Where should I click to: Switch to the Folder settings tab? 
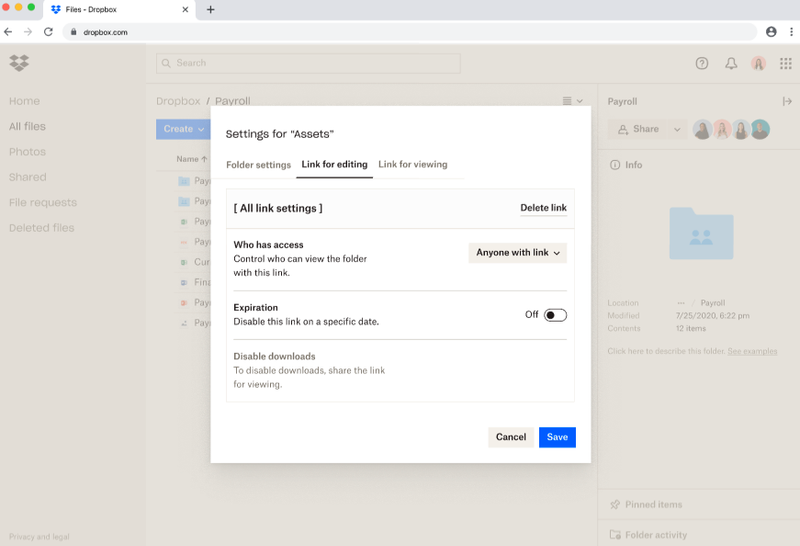point(258,165)
